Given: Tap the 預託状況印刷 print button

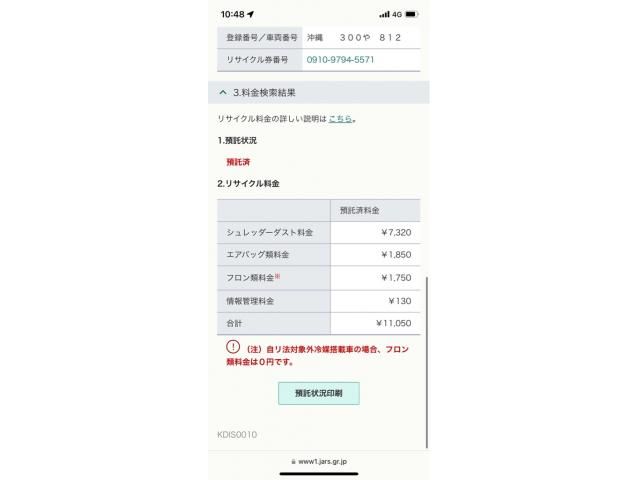Looking at the screenshot, I should [319, 393].
